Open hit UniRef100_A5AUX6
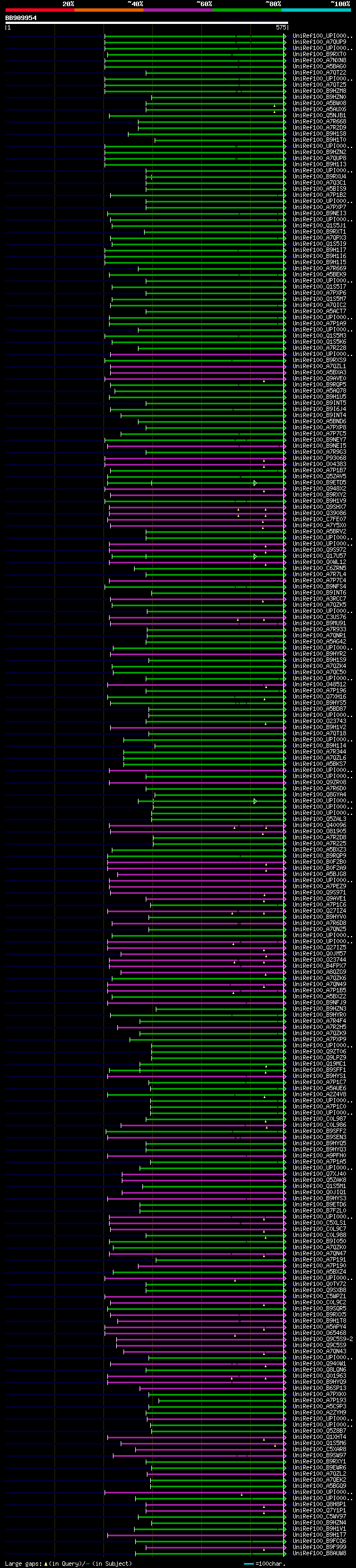The image size is (356, 1568). point(319,109)
